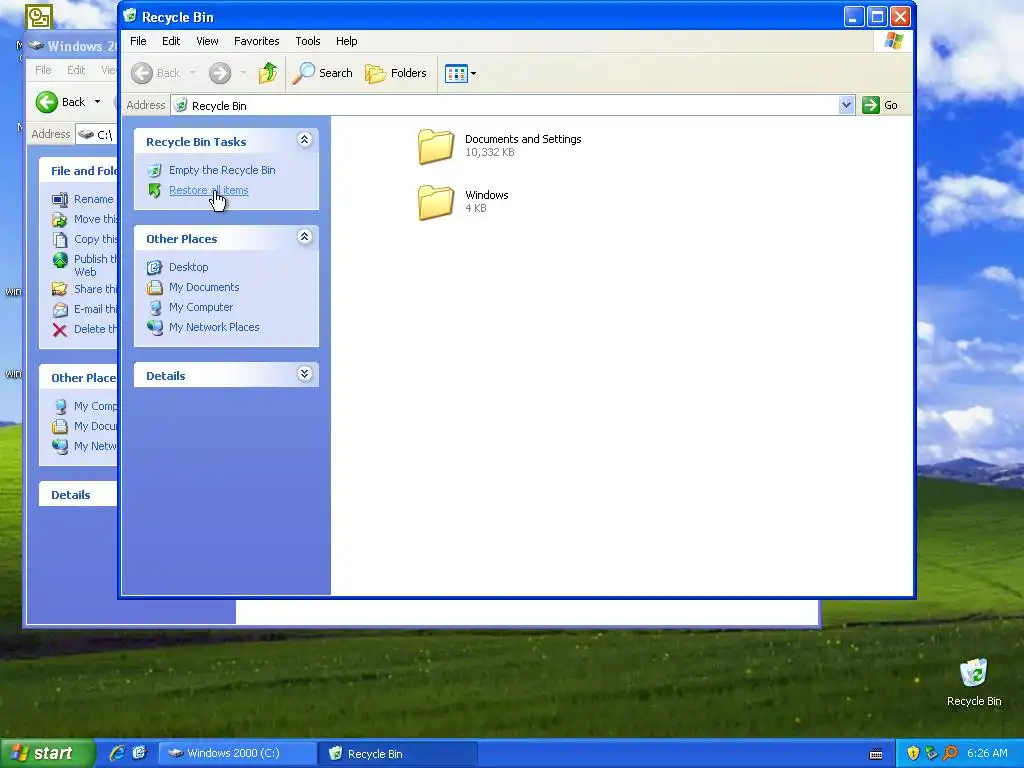The image size is (1024, 768).
Task: Click the green Restore all items icon
Action: pos(154,191)
